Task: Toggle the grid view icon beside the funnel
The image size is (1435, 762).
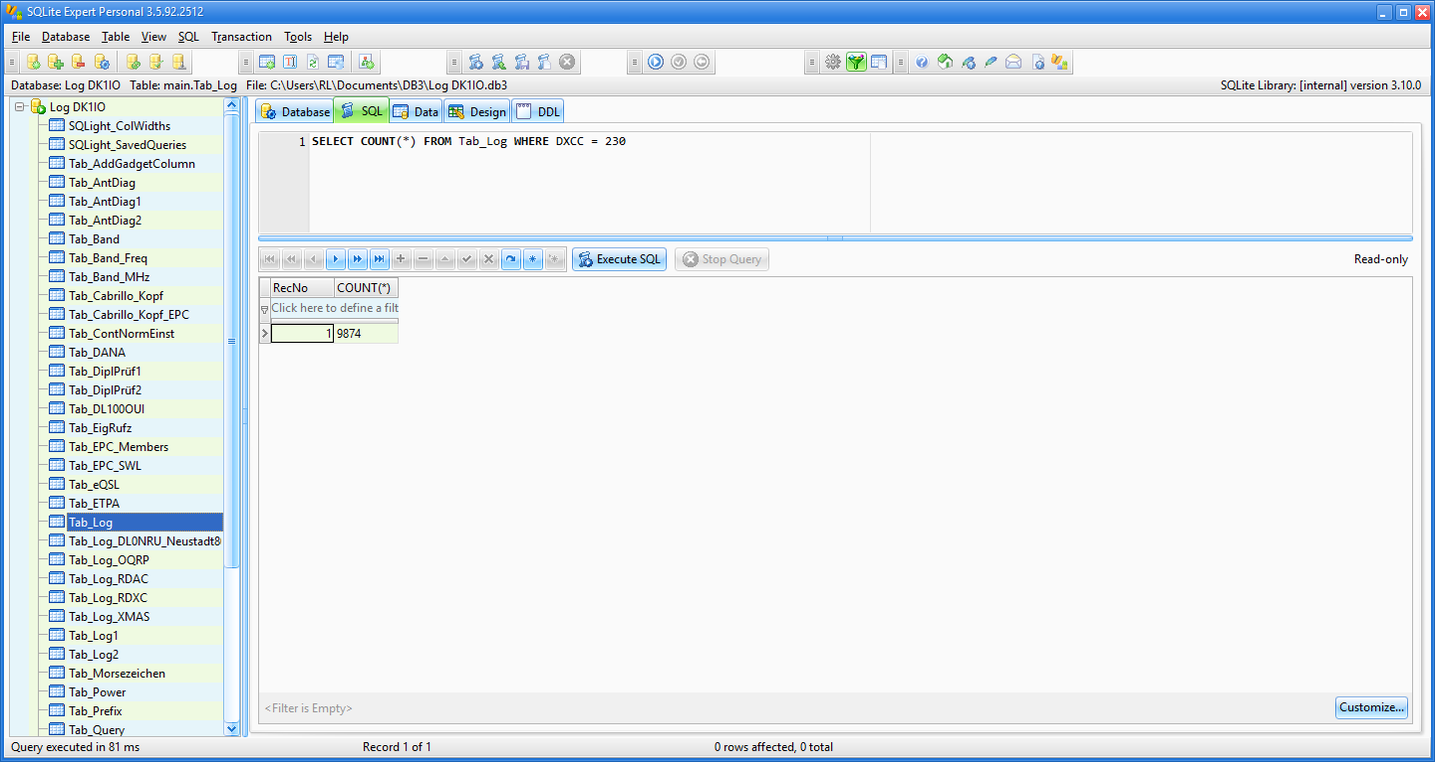Action: tap(878, 62)
